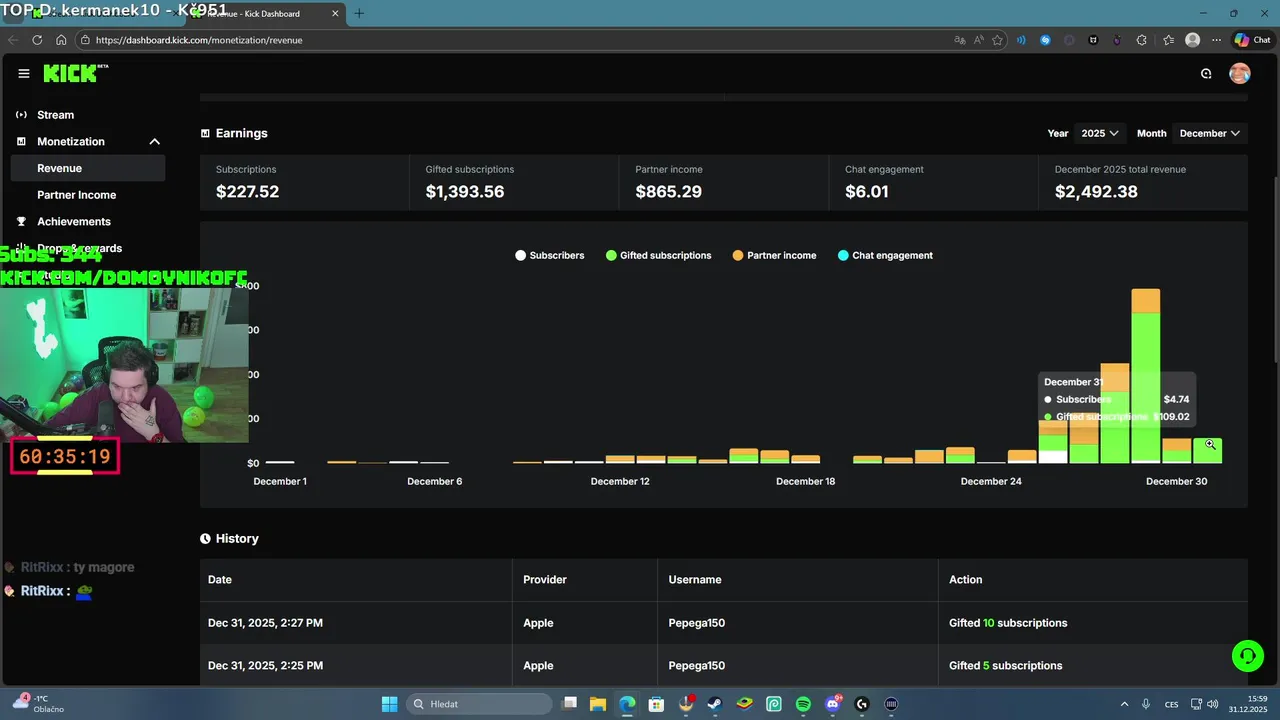Image resolution: width=1280 pixels, height=720 pixels.
Task: Open the Edge browser profile icon
Action: click(1192, 40)
